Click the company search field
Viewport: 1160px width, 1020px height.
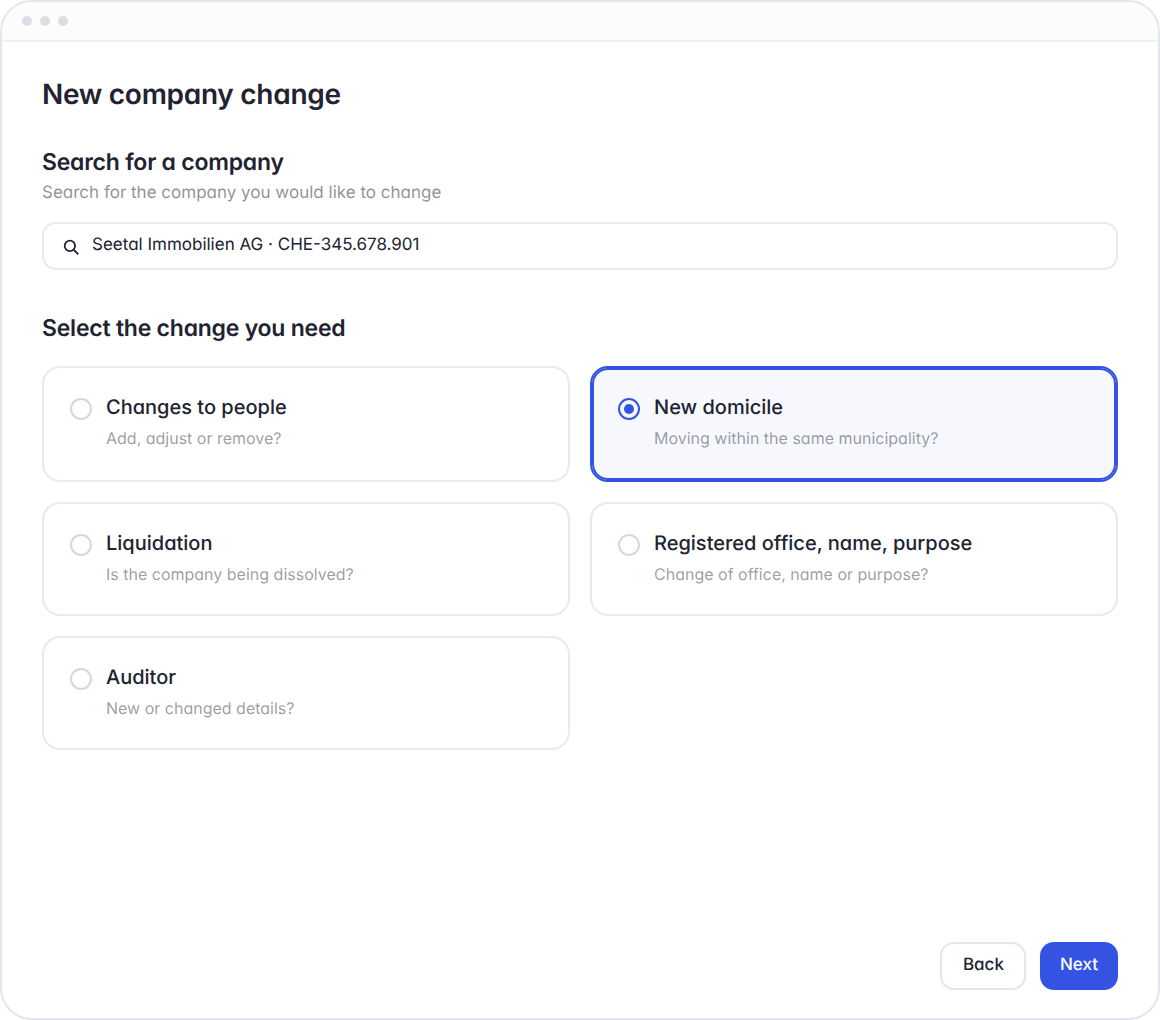pos(579,246)
